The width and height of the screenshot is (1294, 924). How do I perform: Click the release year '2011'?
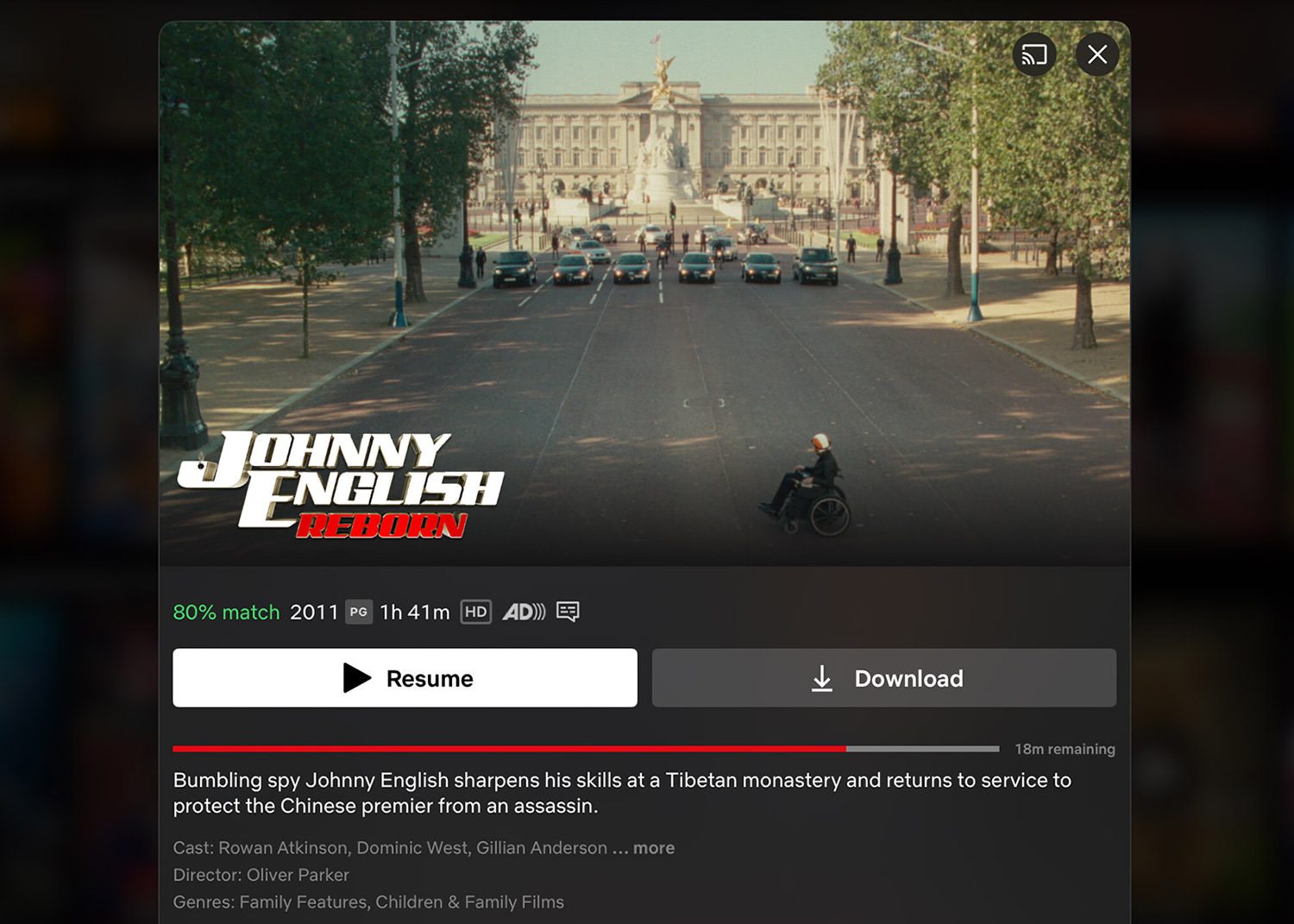pyautogui.click(x=314, y=613)
